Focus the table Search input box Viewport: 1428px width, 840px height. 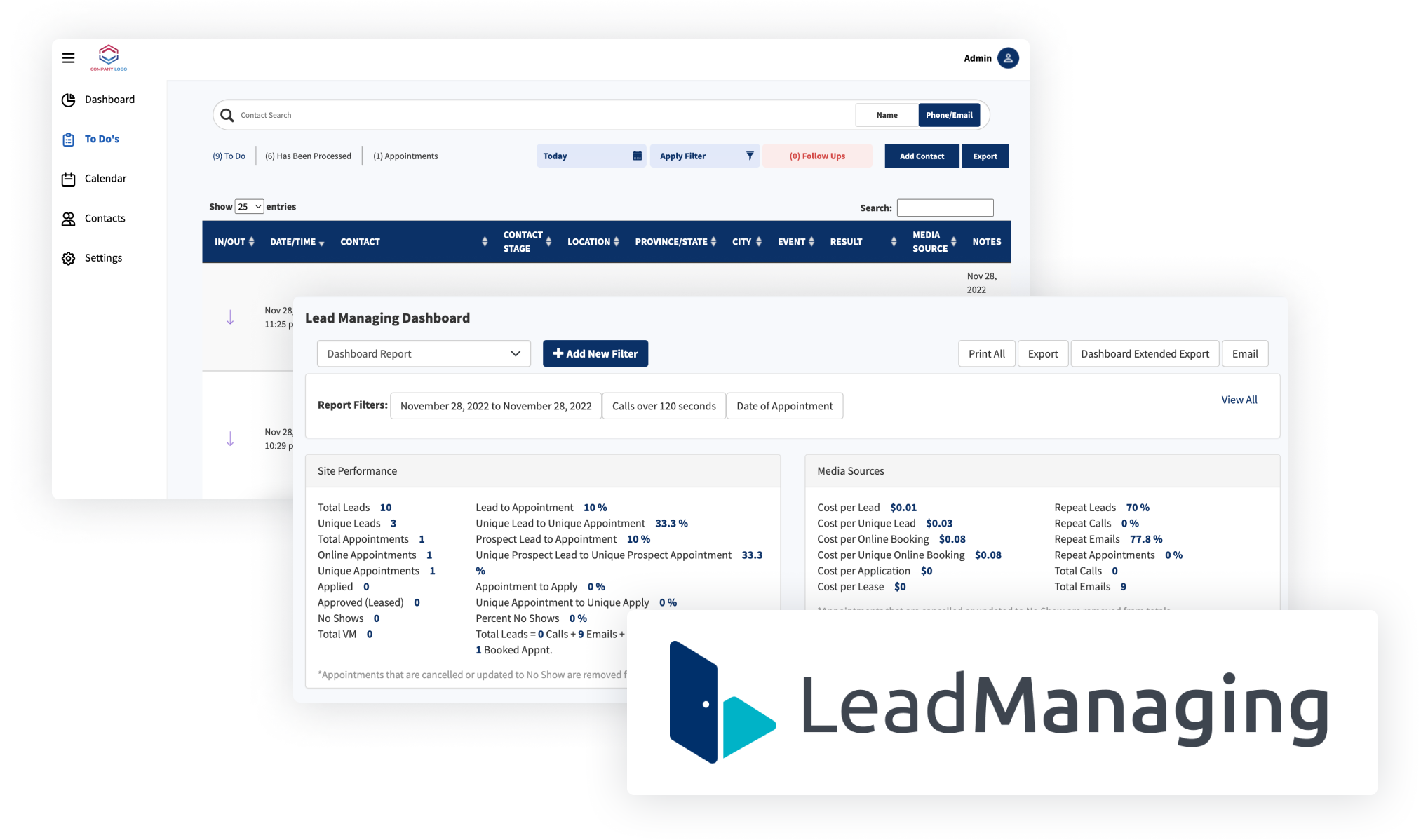click(945, 208)
